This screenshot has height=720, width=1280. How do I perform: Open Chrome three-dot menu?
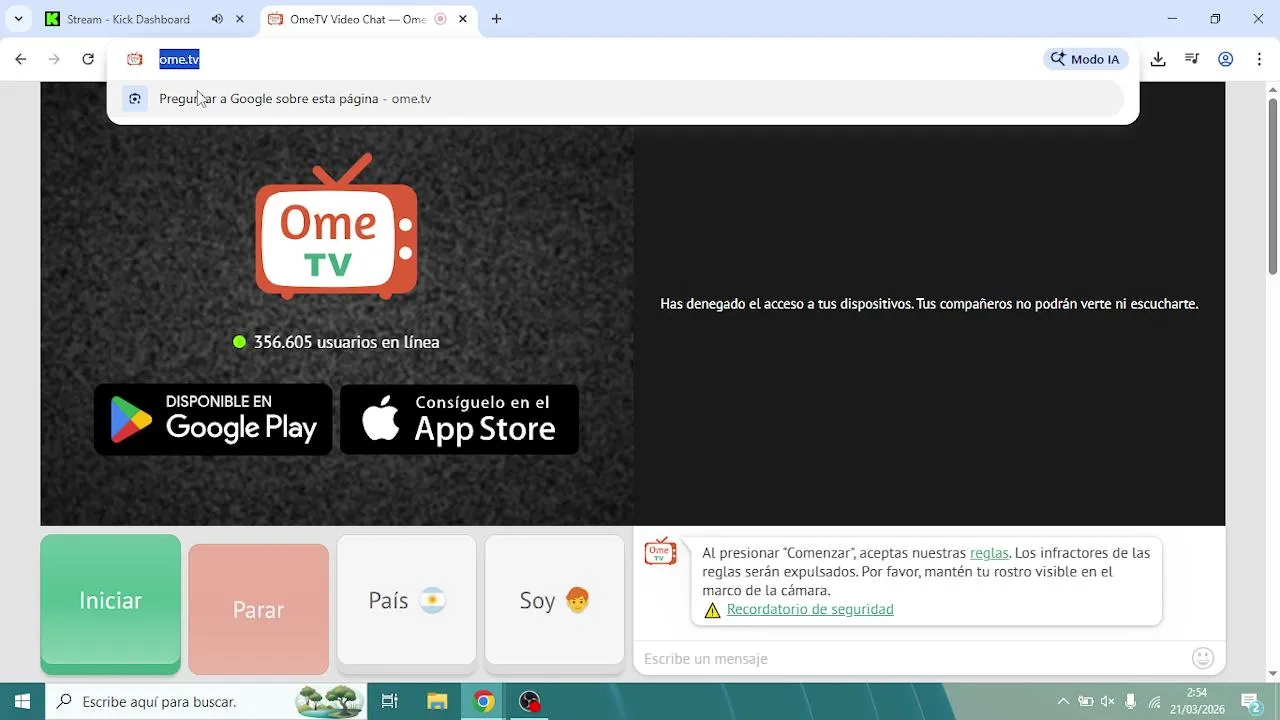click(1259, 59)
